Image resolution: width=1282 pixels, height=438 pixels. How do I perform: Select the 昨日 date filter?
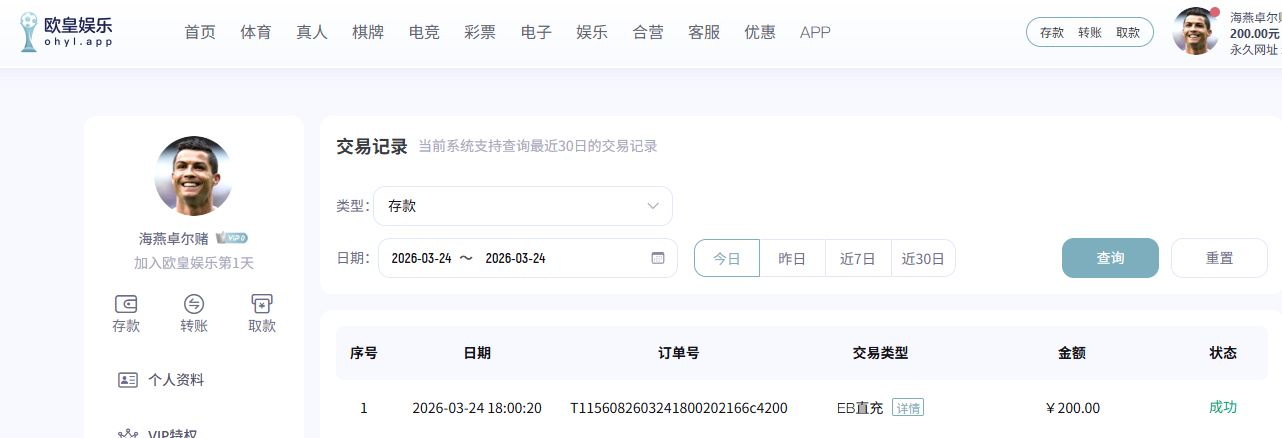tap(792, 258)
